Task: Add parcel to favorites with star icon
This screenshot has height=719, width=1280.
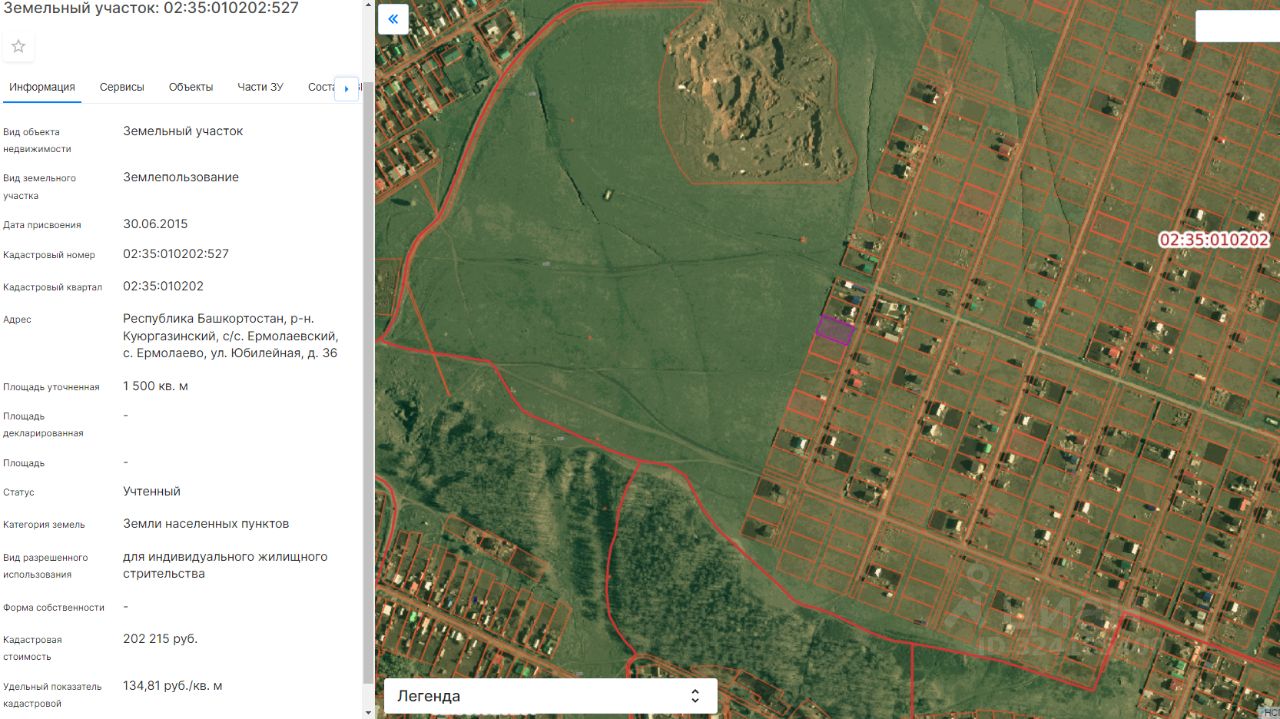Action: [x=18, y=46]
